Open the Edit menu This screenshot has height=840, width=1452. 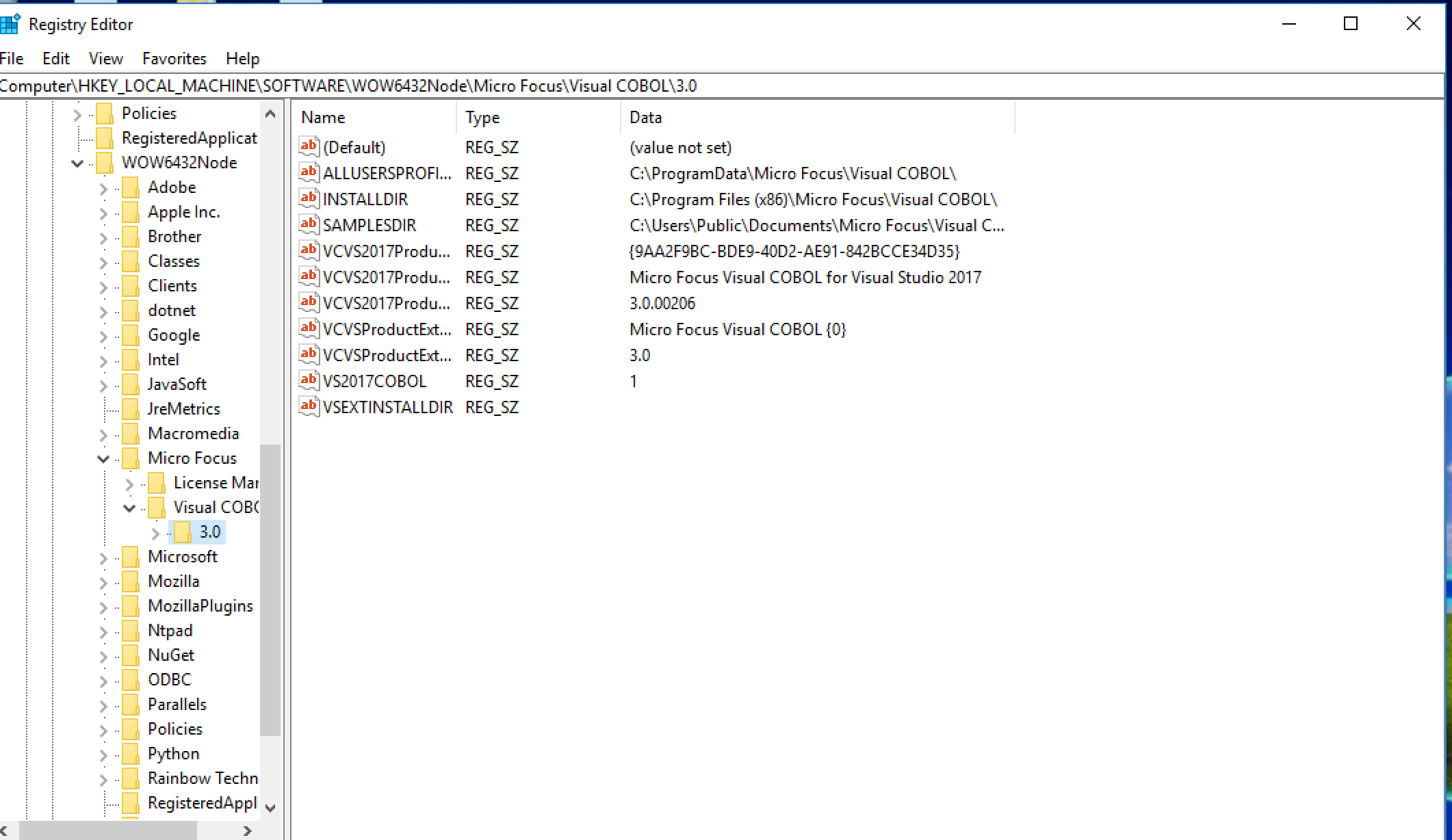(55, 59)
